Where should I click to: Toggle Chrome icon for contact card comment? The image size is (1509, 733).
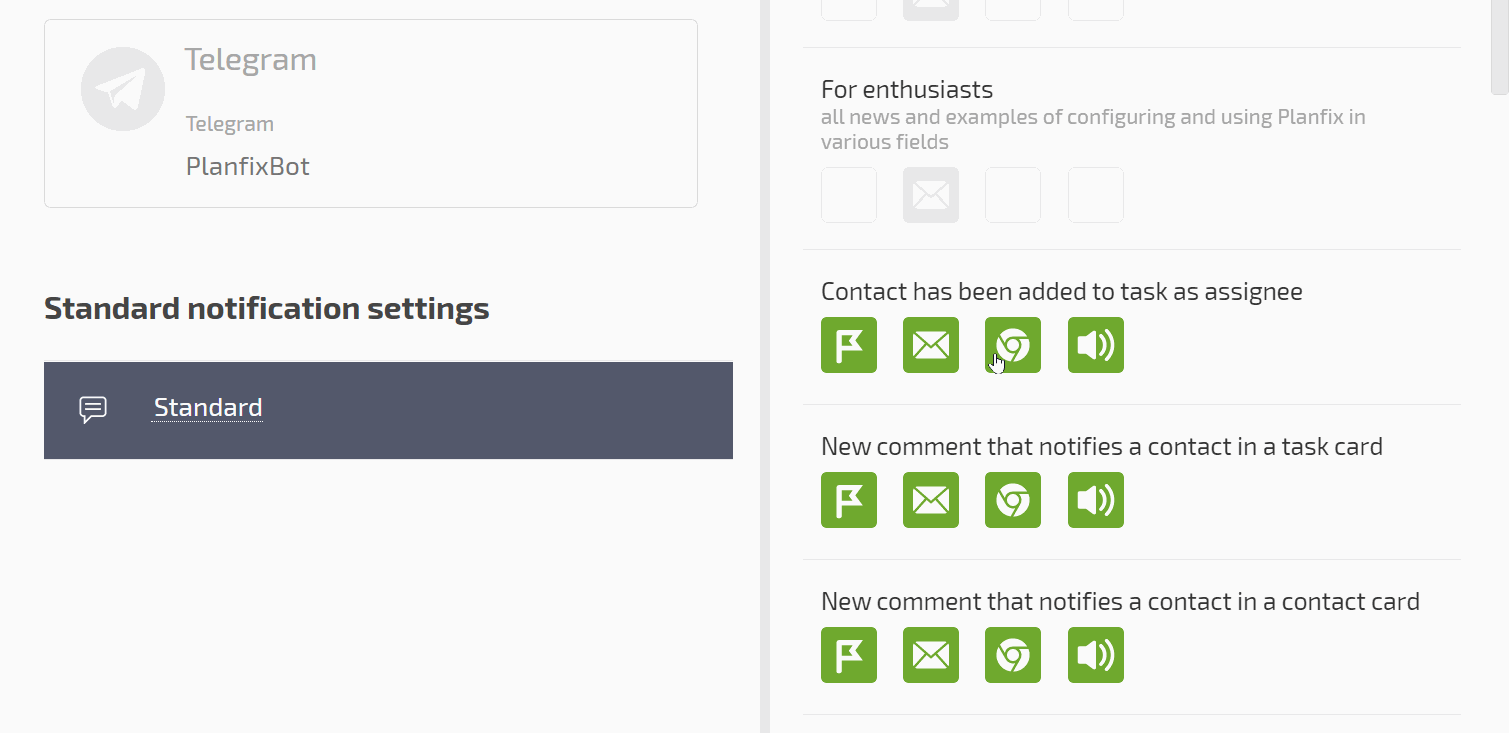coord(1013,655)
